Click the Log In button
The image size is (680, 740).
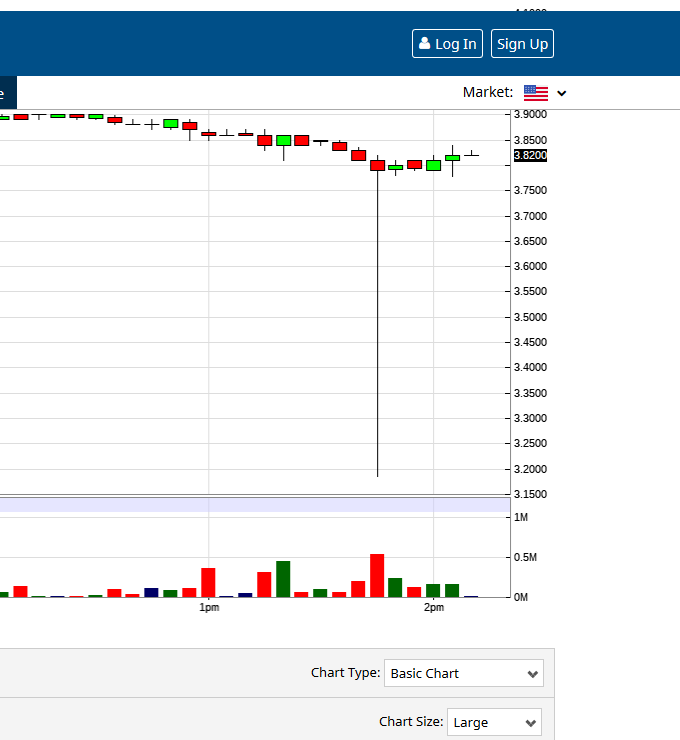(x=447, y=43)
